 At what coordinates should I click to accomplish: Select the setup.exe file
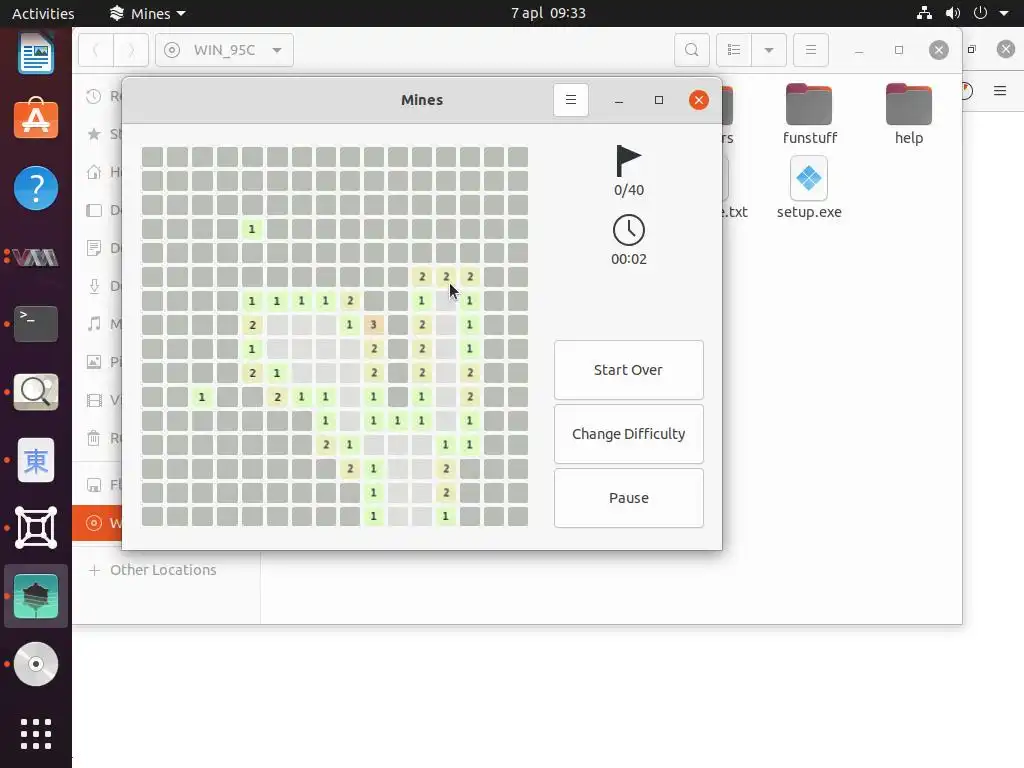[808, 188]
